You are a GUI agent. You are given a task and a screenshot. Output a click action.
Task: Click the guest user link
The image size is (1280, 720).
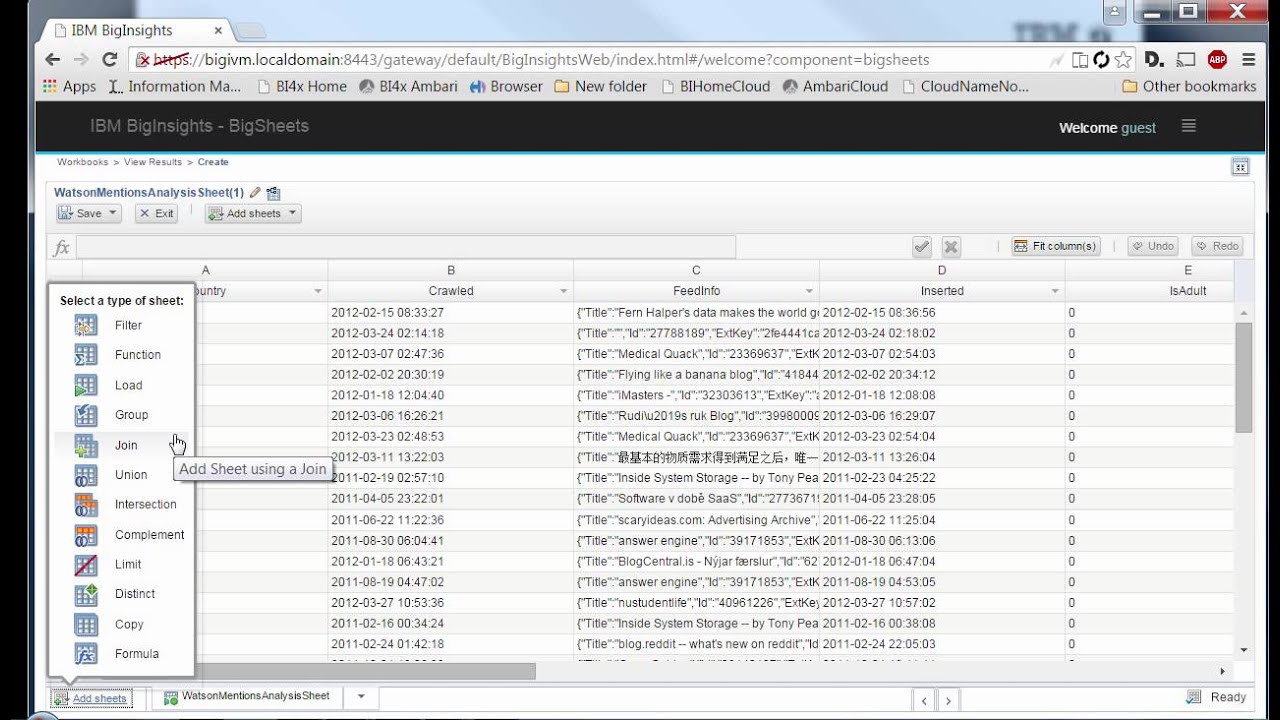pos(1138,127)
